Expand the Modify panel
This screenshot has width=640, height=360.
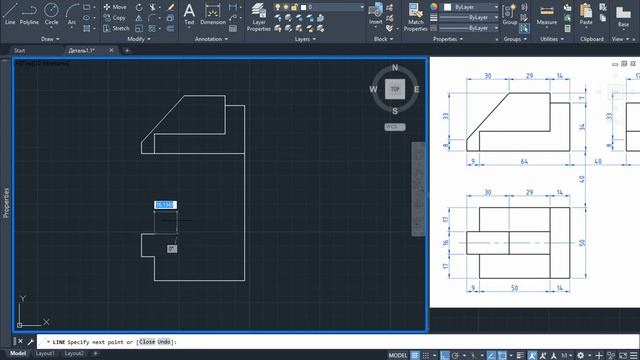pos(139,39)
